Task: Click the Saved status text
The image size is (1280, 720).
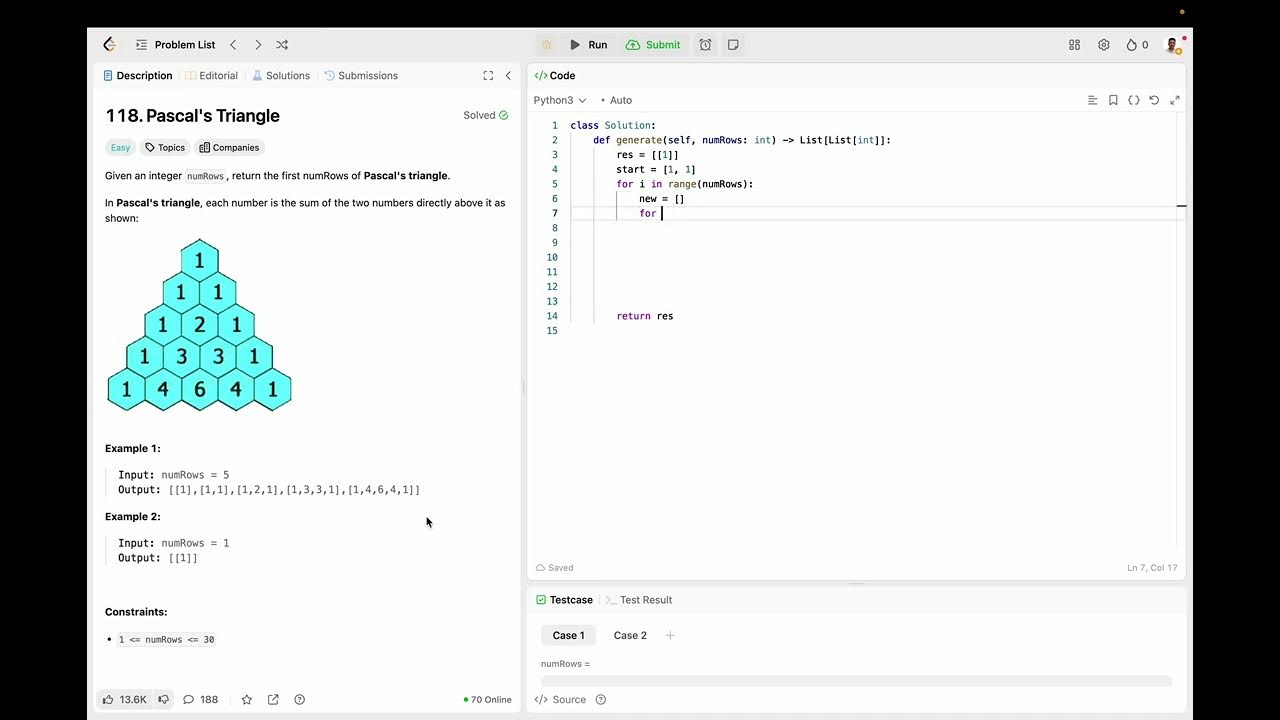Action: coord(555,568)
